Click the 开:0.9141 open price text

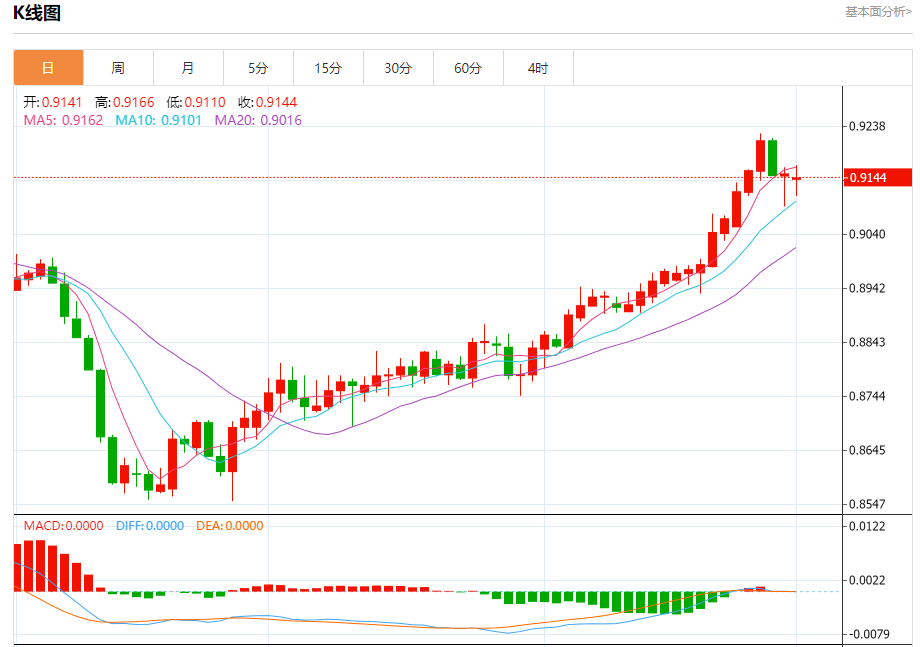53,102
